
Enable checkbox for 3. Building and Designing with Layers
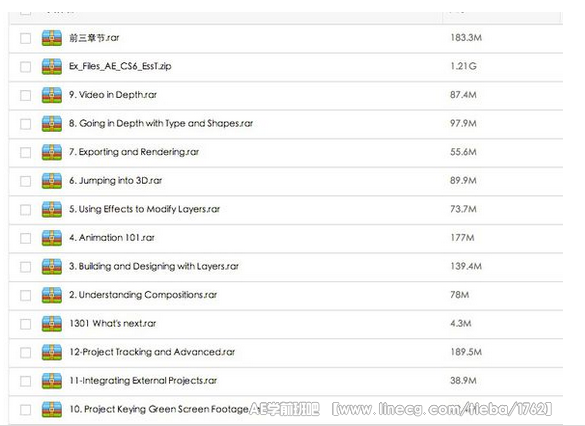[25, 267]
